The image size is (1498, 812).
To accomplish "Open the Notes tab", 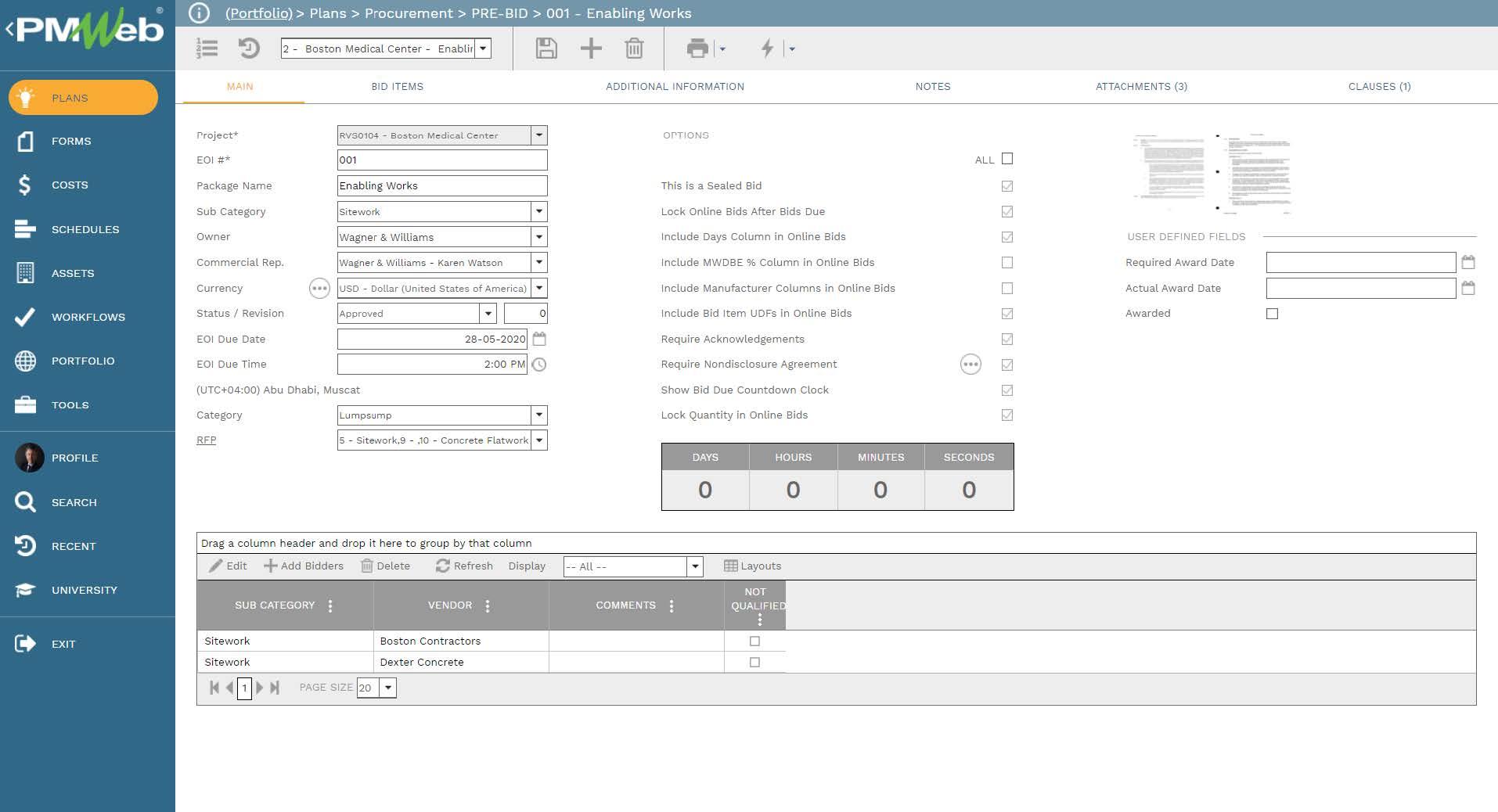I will click(x=933, y=87).
